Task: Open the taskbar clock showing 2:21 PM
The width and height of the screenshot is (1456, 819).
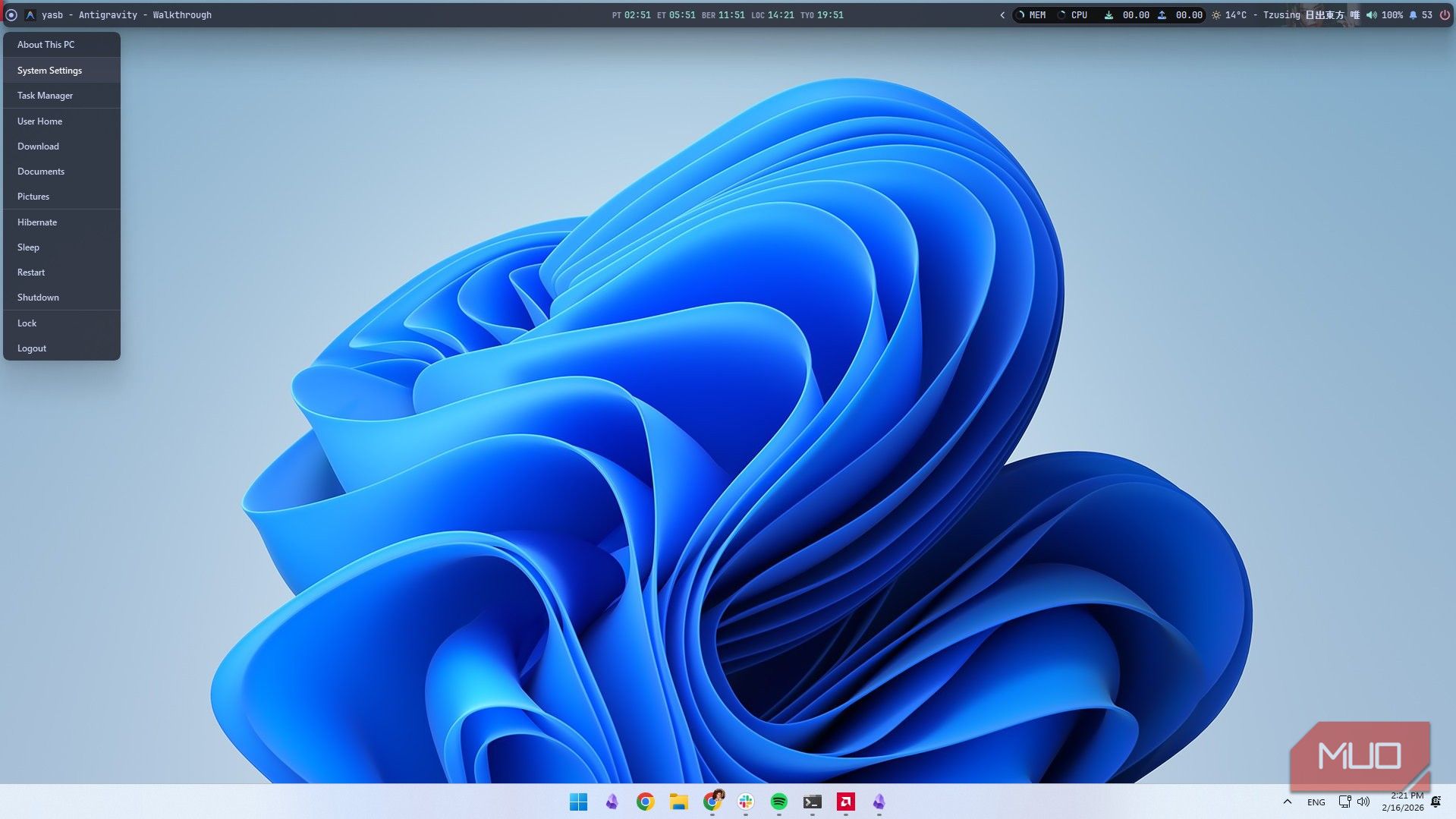Action: tap(1403, 802)
